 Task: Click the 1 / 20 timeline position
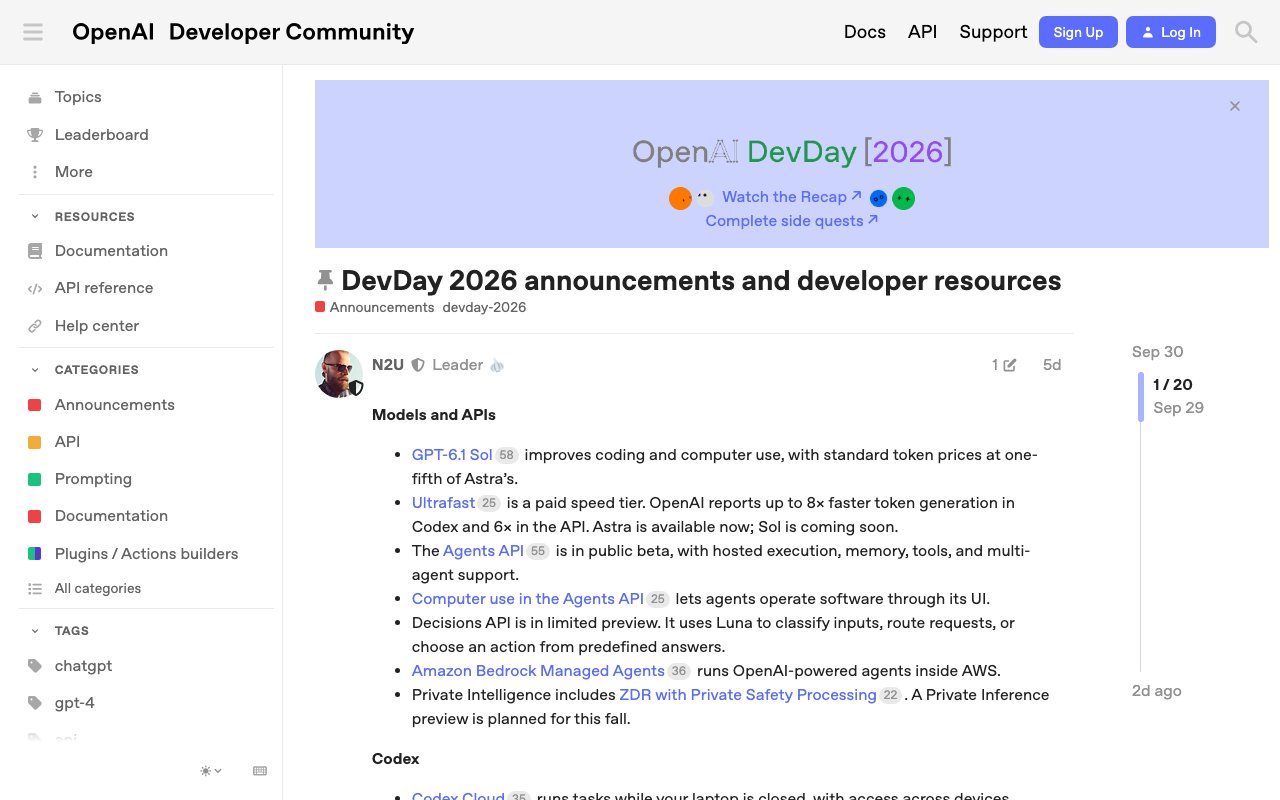click(1172, 385)
